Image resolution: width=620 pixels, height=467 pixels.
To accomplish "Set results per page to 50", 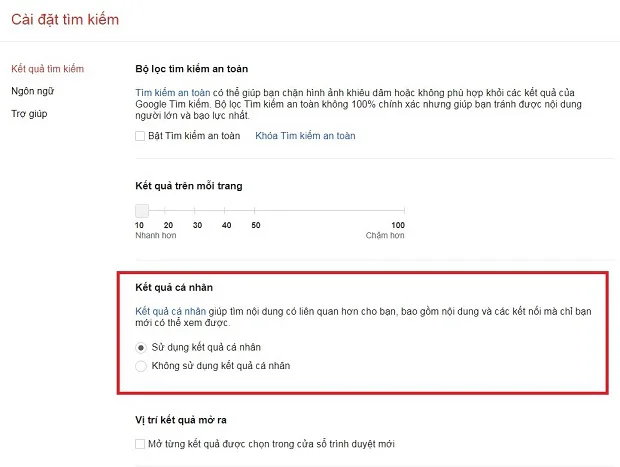I will 254,211.
